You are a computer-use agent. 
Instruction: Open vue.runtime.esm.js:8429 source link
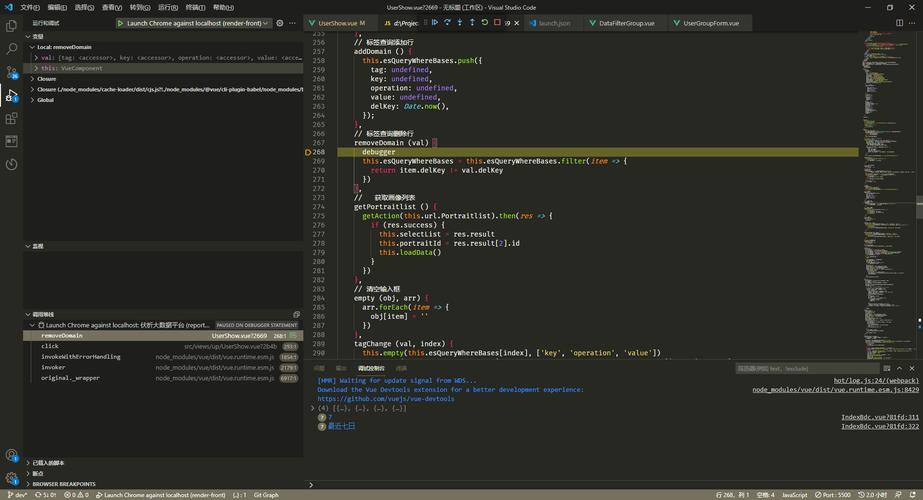(835, 389)
